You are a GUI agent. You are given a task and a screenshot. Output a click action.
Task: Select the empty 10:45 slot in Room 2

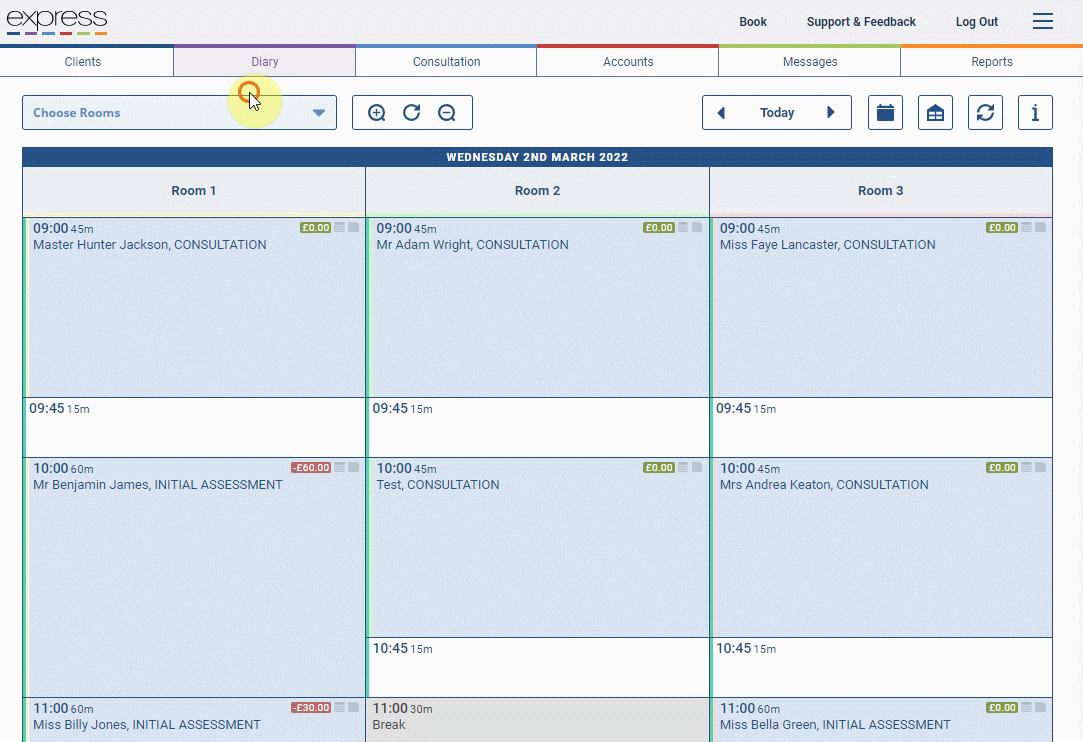[538, 667]
